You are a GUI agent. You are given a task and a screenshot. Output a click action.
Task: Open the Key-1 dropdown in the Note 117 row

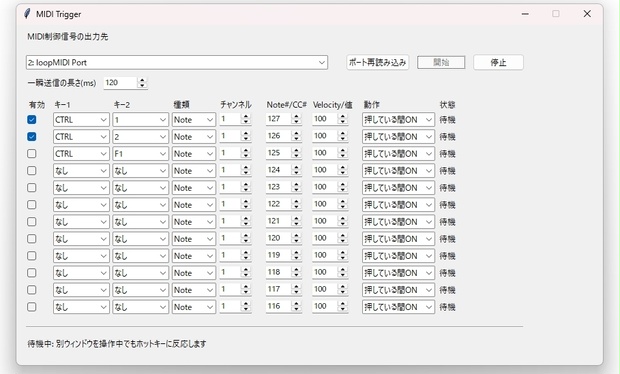(x=81, y=290)
